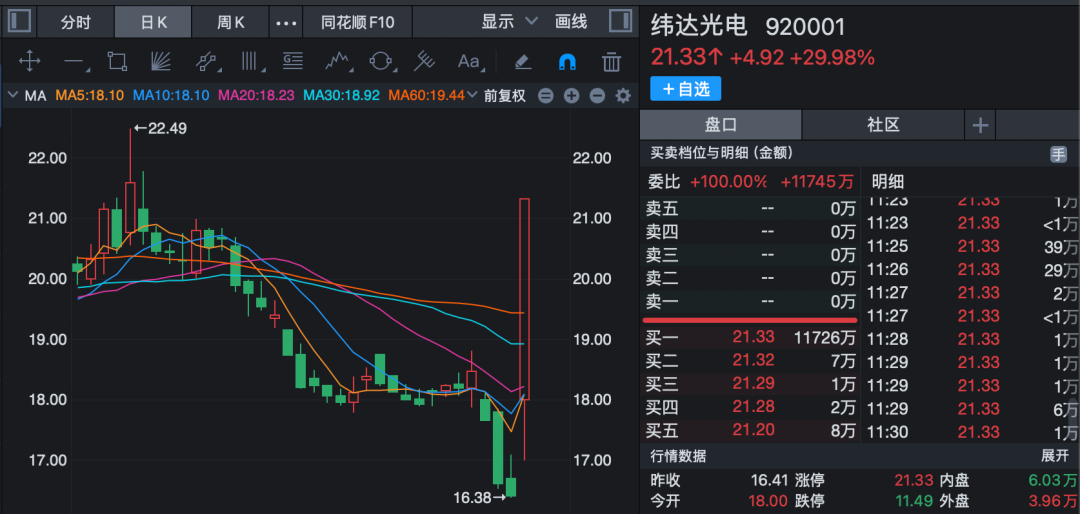Click the 委比 +100.00% value
The image size is (1080, 514).
729,182
